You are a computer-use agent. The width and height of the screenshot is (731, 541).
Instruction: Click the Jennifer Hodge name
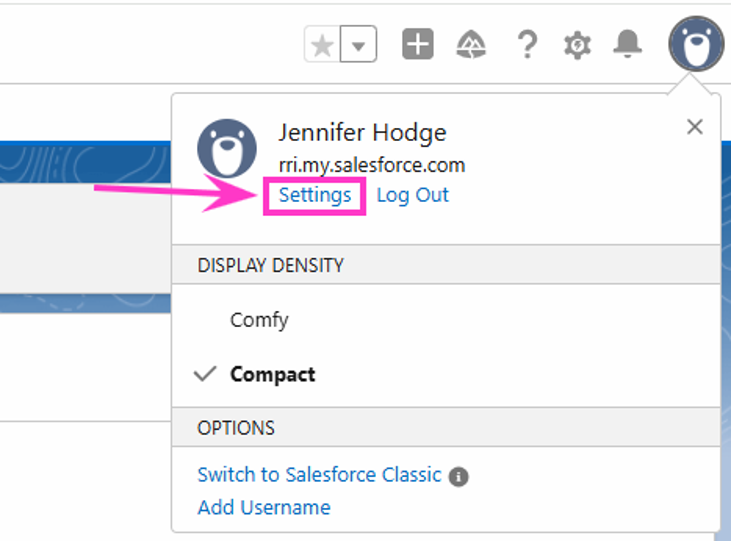(x=363, y=133)
